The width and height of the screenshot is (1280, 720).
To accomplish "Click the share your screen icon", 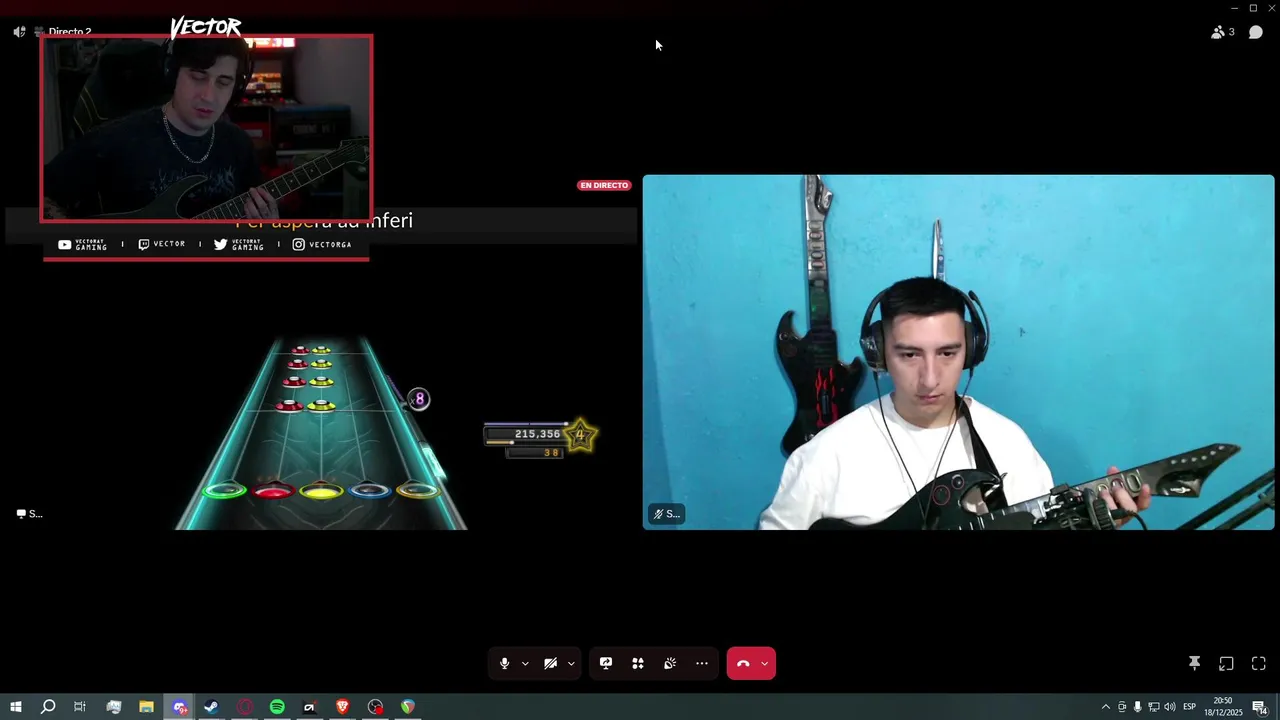I will 606,663.
